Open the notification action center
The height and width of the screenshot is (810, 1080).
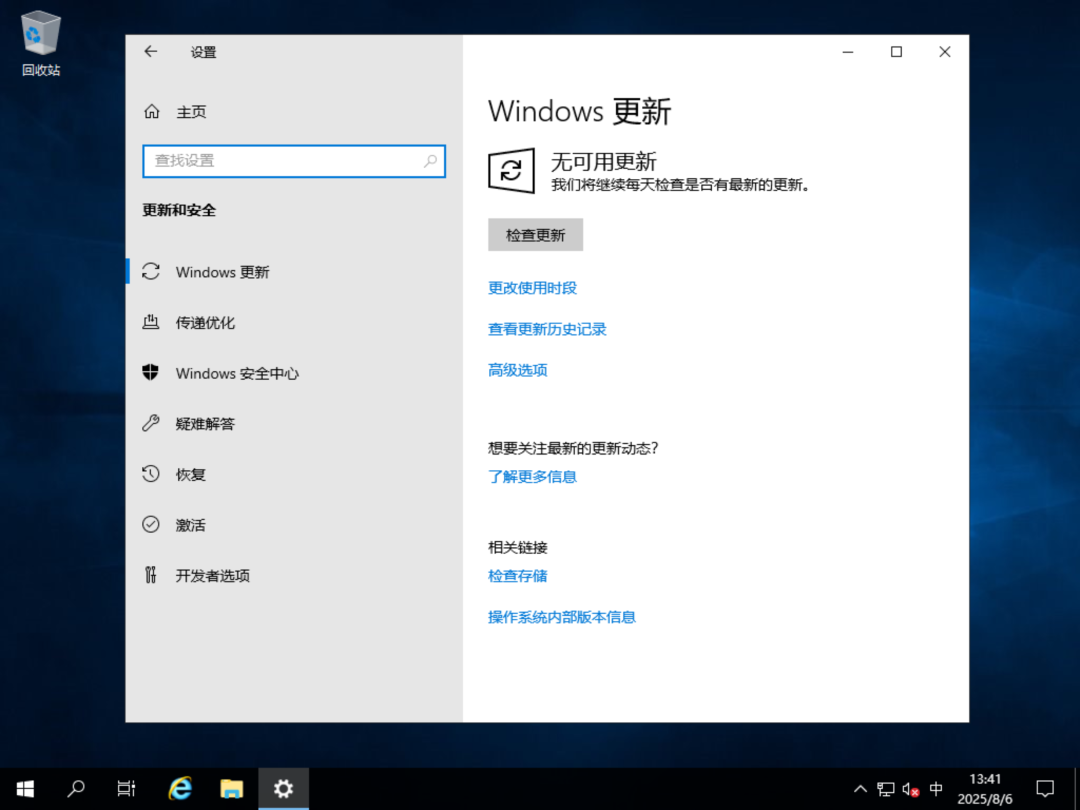coord(1045,789)
